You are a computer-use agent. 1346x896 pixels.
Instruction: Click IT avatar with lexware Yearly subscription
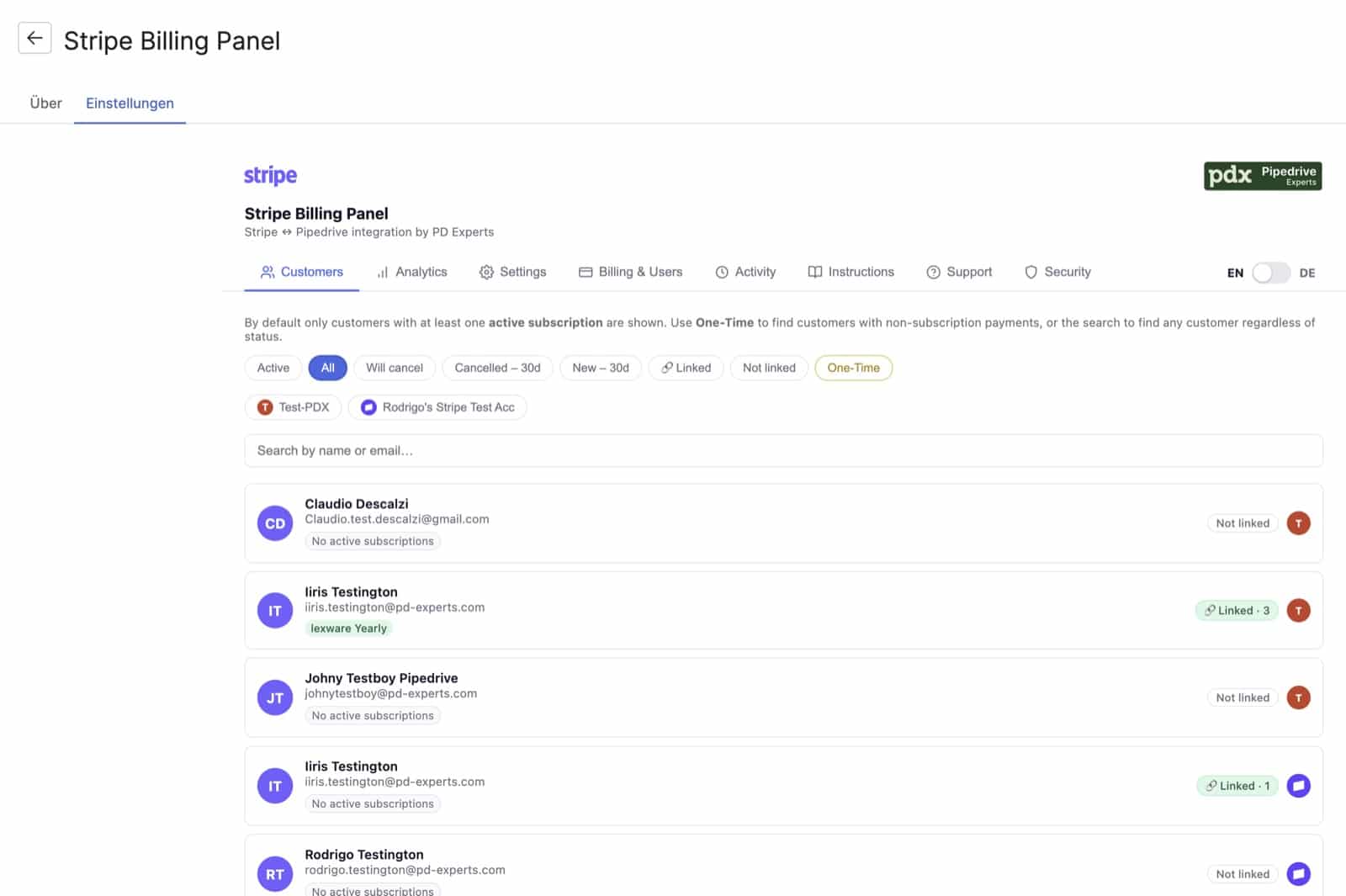pyautogui.click(x=275, y=611)
